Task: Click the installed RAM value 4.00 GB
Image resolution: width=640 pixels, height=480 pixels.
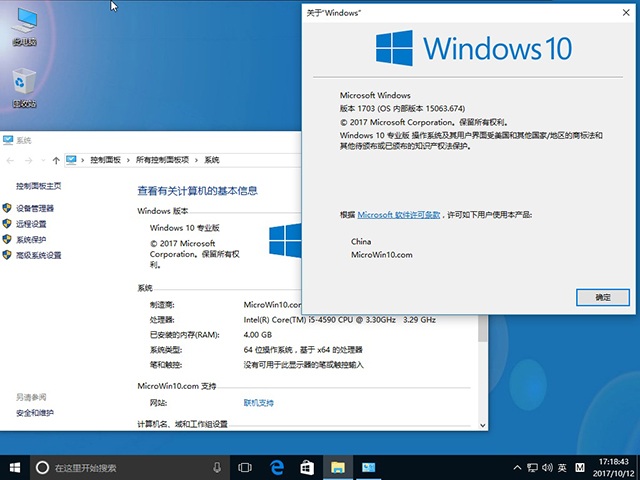Action: (258, 335)
